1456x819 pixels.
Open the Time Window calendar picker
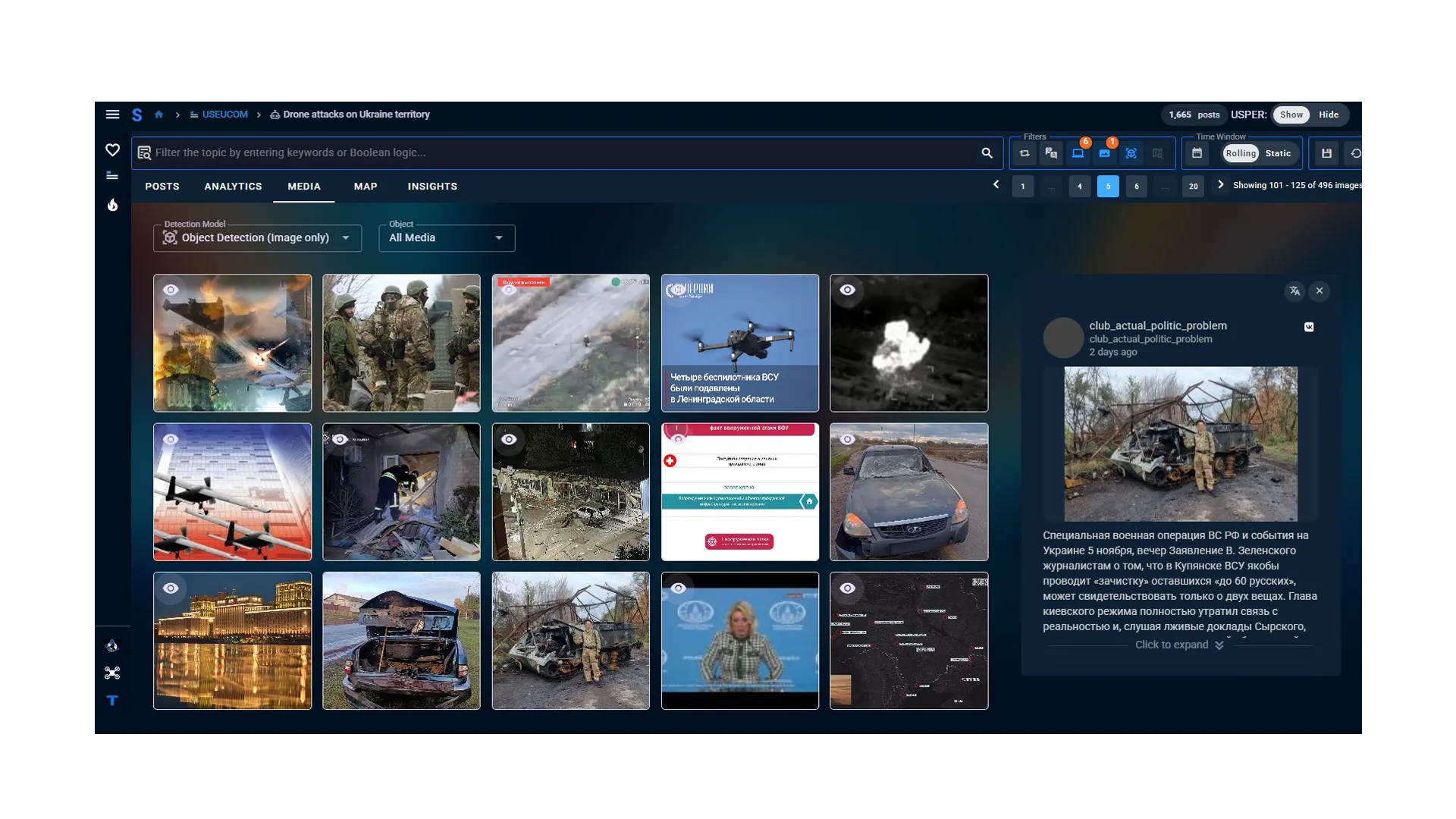[x=1197, y=153]
